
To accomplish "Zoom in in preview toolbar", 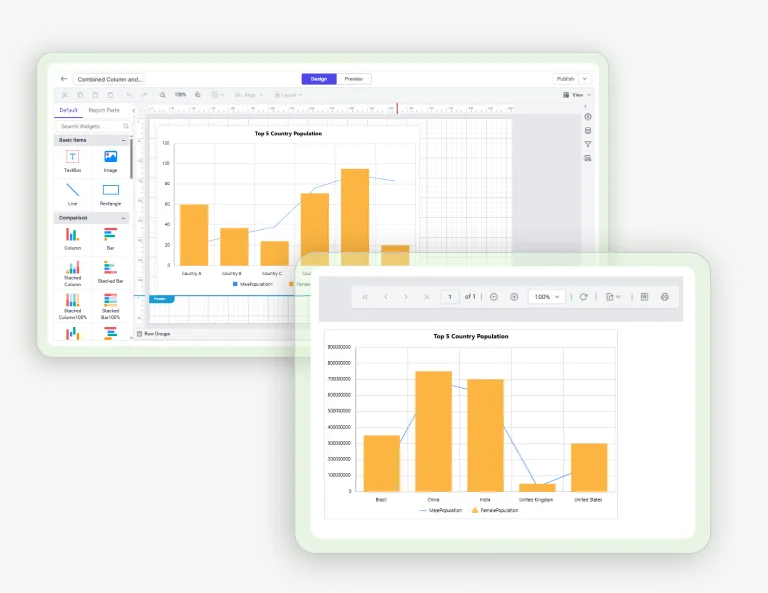I will [x=514, y=297].
